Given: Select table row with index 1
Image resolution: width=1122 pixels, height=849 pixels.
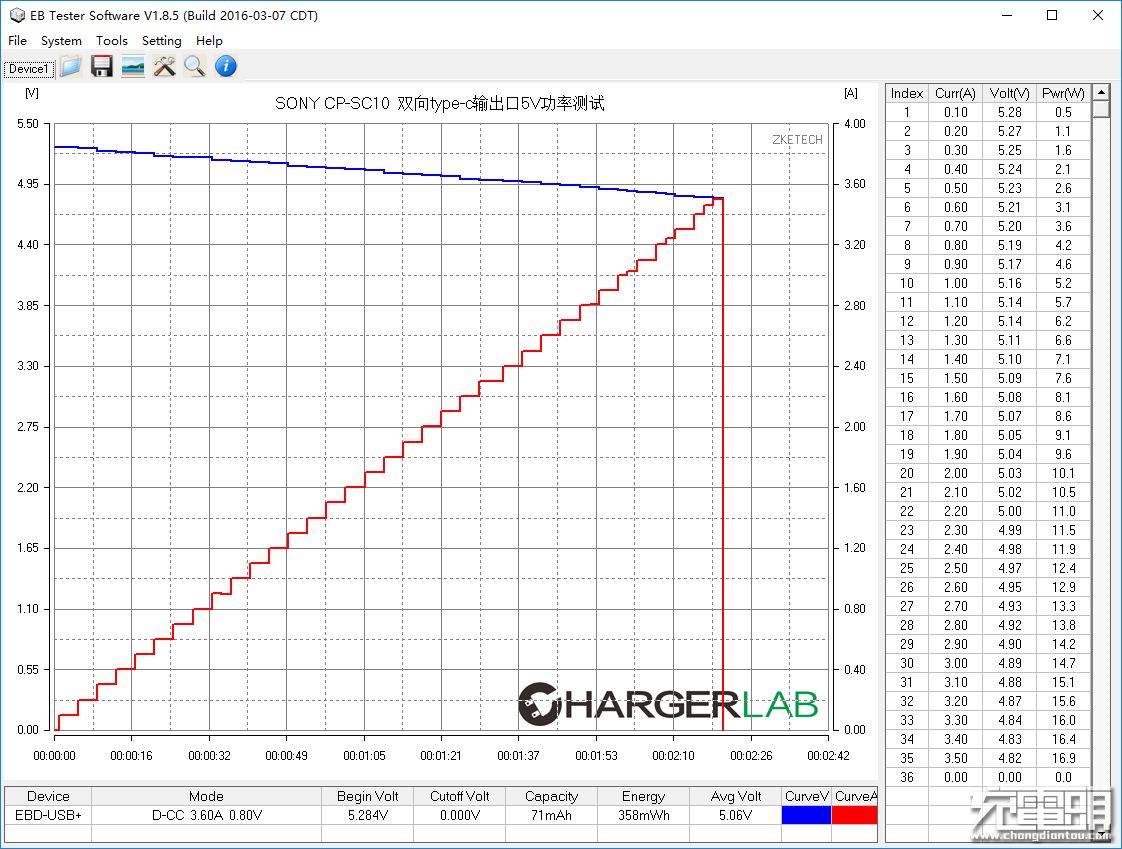Looking at the screenshot, I should point(988,112).
